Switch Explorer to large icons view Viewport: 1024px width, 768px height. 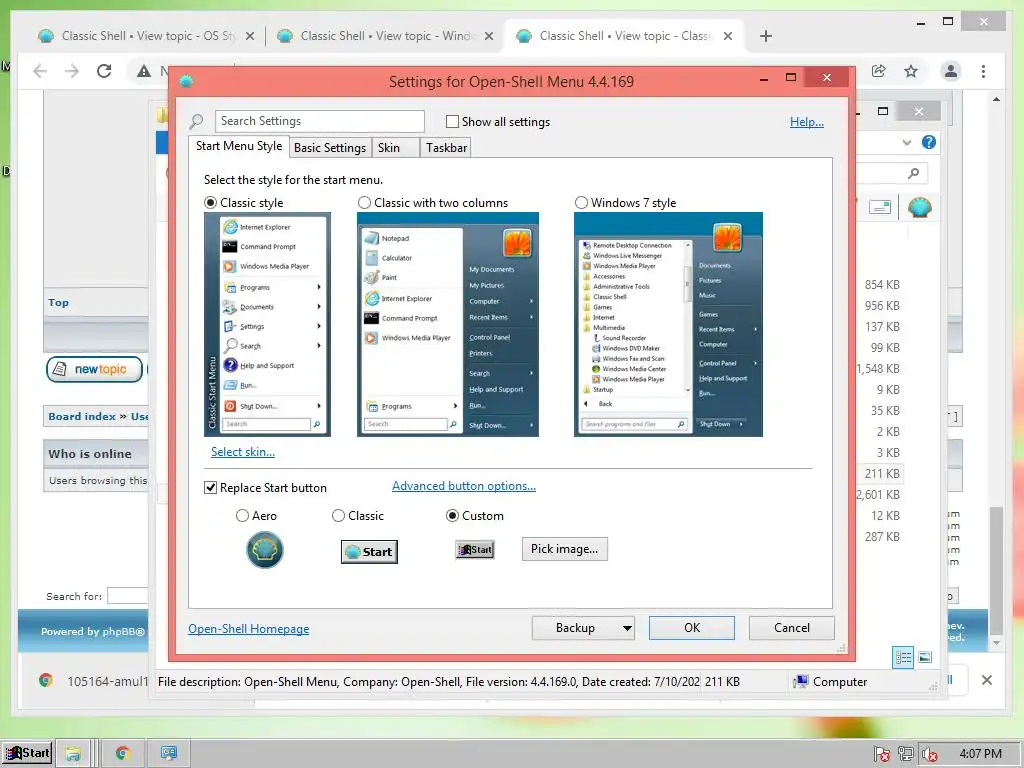point(925,657)
